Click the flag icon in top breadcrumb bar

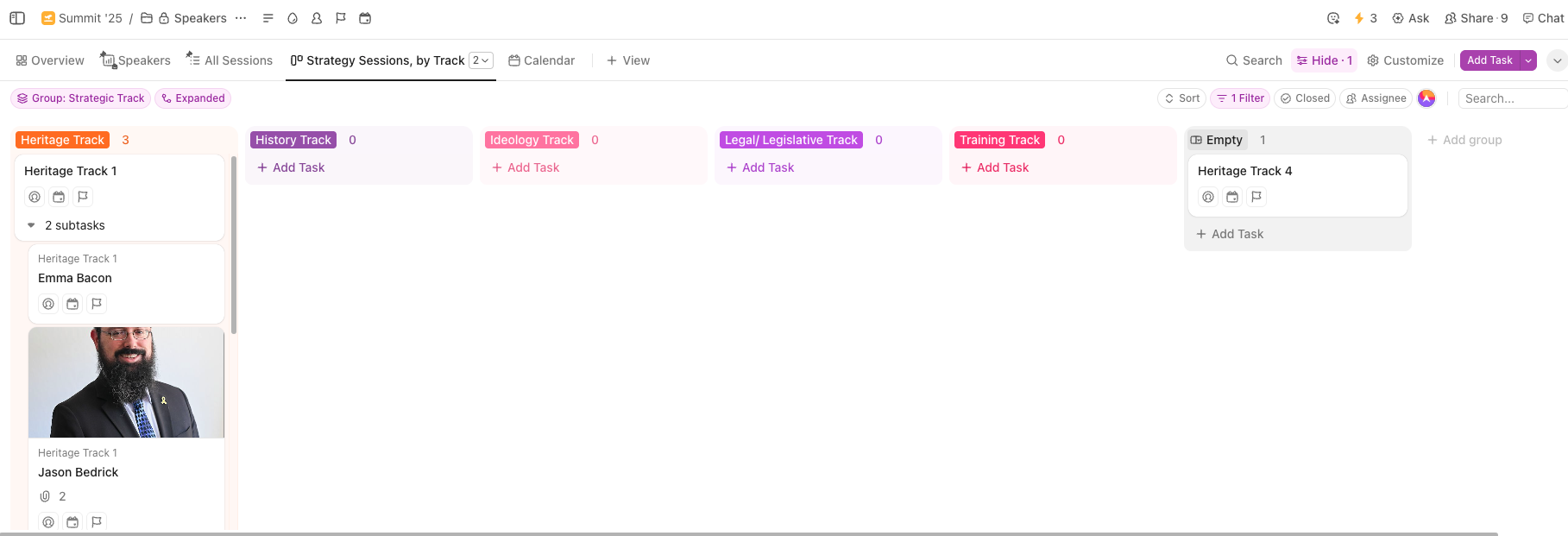click(341, 18)
